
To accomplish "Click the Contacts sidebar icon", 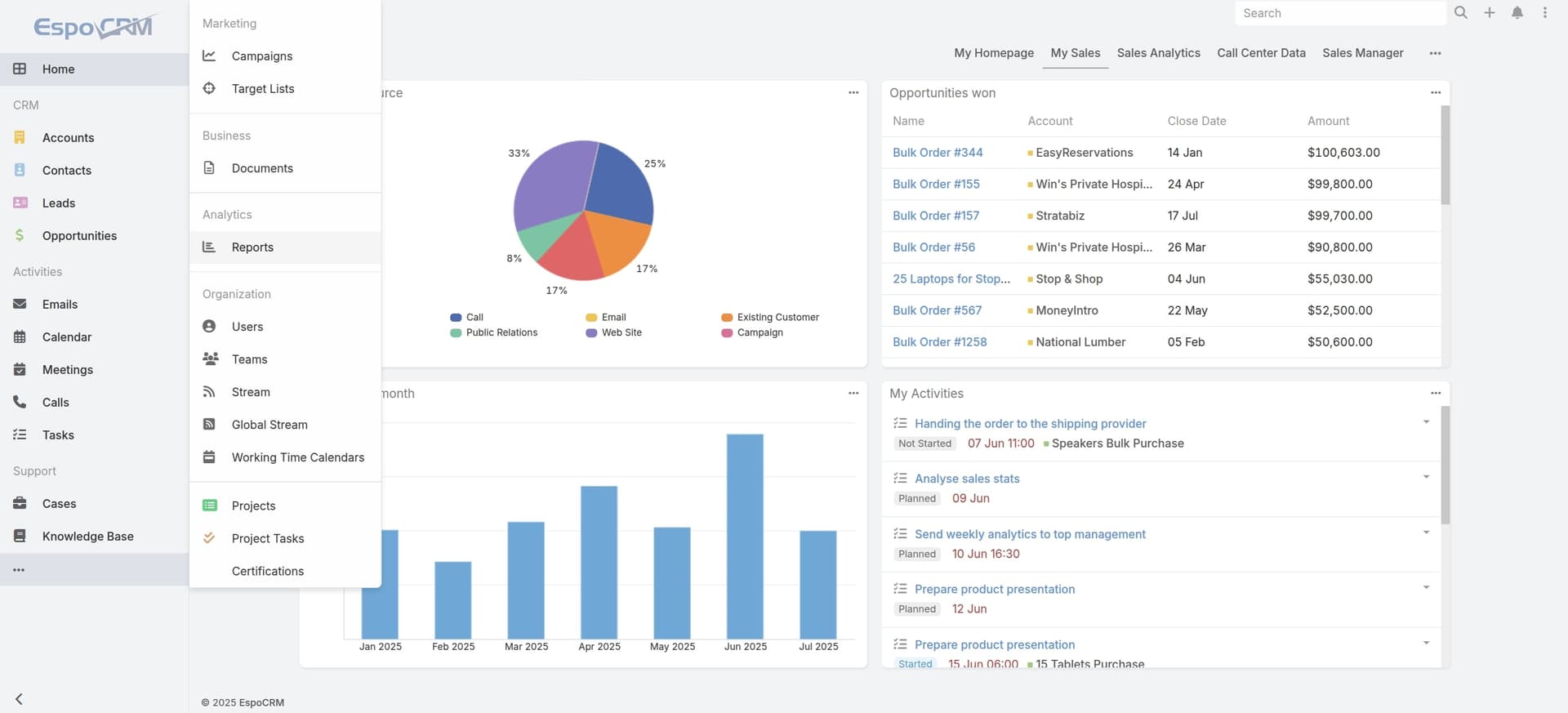I will pos(20,170).
